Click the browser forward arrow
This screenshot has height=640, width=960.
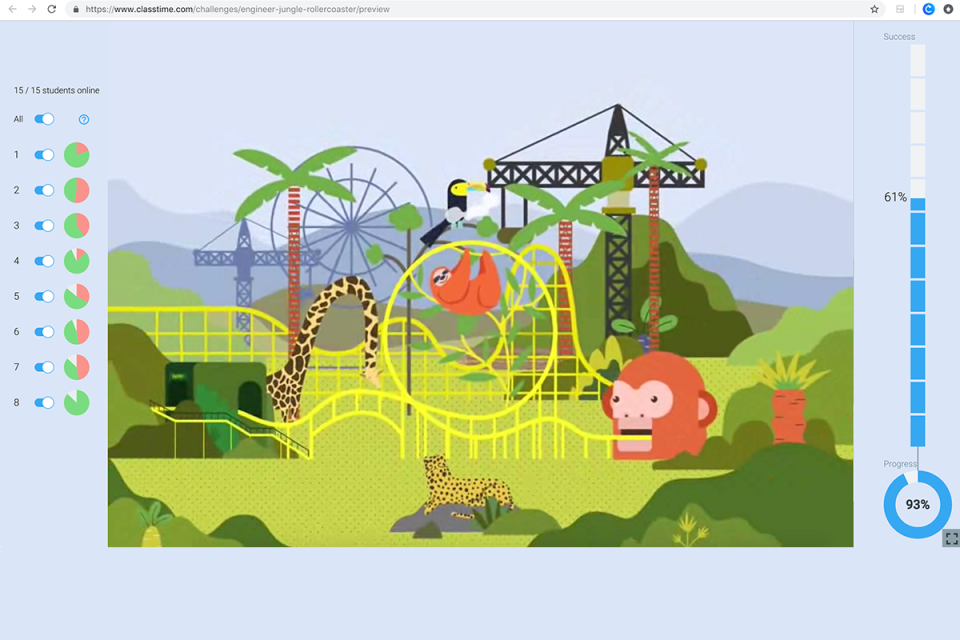coord(32,9)
